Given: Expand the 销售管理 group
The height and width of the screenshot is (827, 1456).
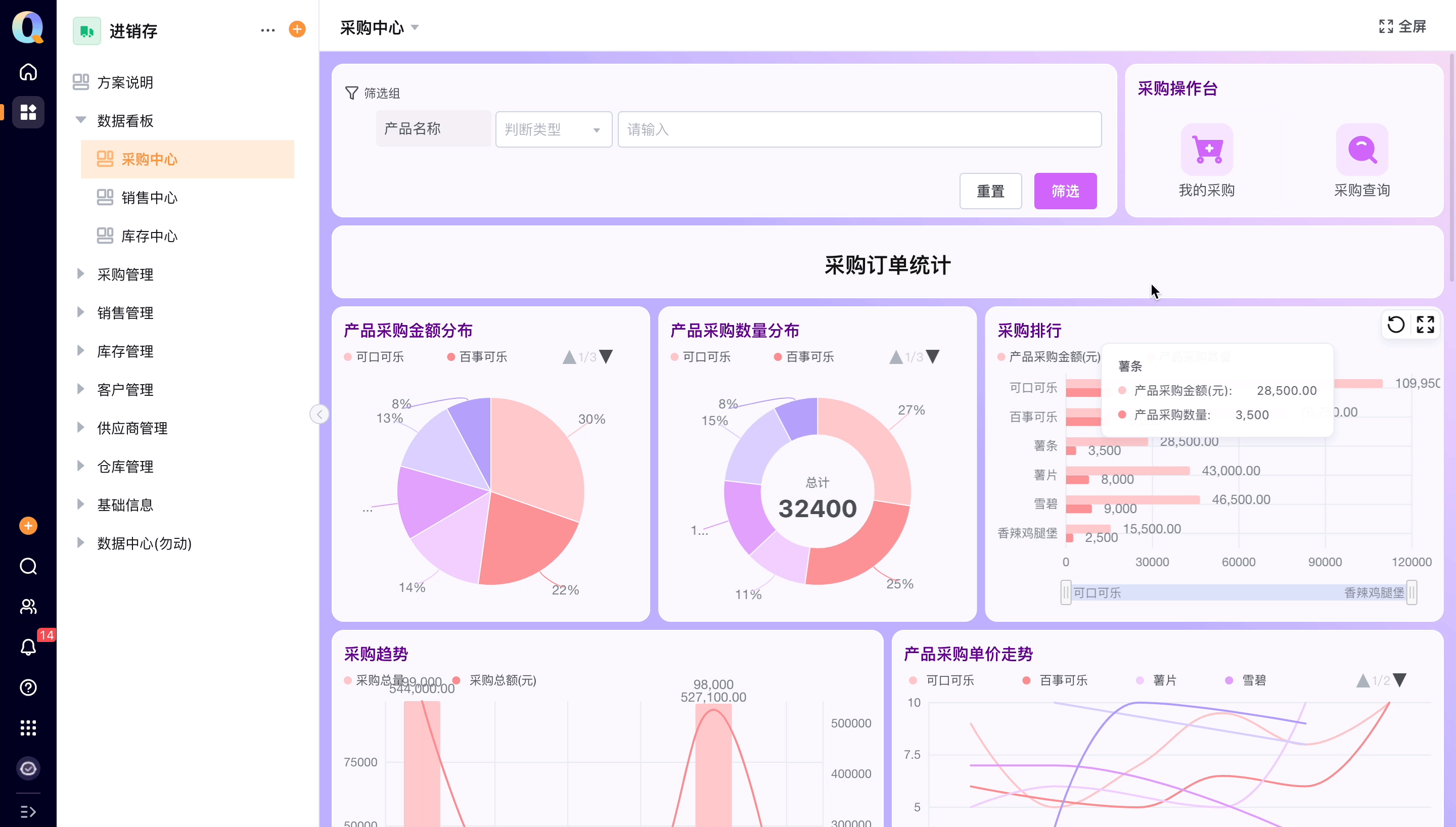Looking at the screenshot, I should (81, 312).
